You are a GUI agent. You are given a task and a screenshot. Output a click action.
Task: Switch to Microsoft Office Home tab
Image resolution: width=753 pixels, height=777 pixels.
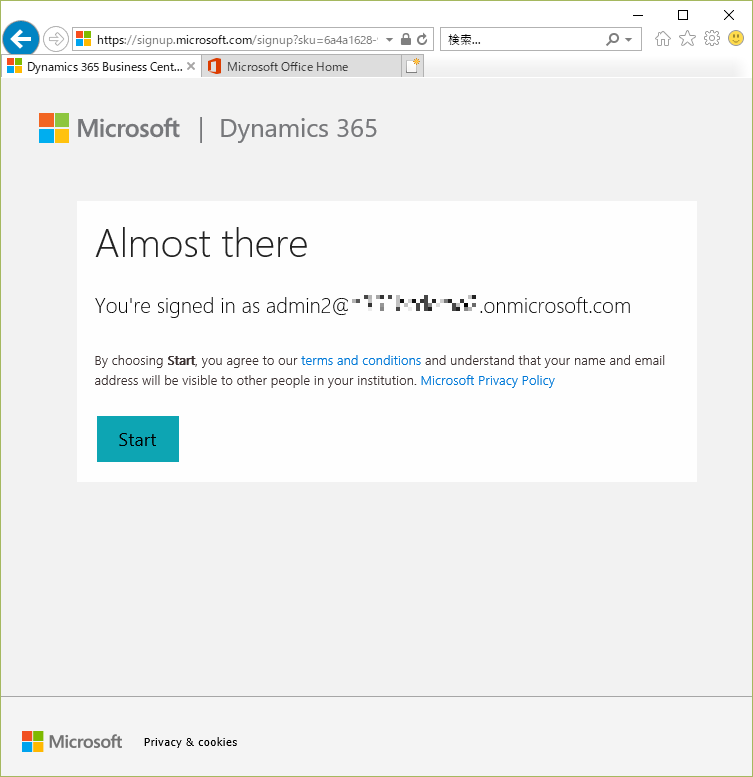tap(301, 66)
